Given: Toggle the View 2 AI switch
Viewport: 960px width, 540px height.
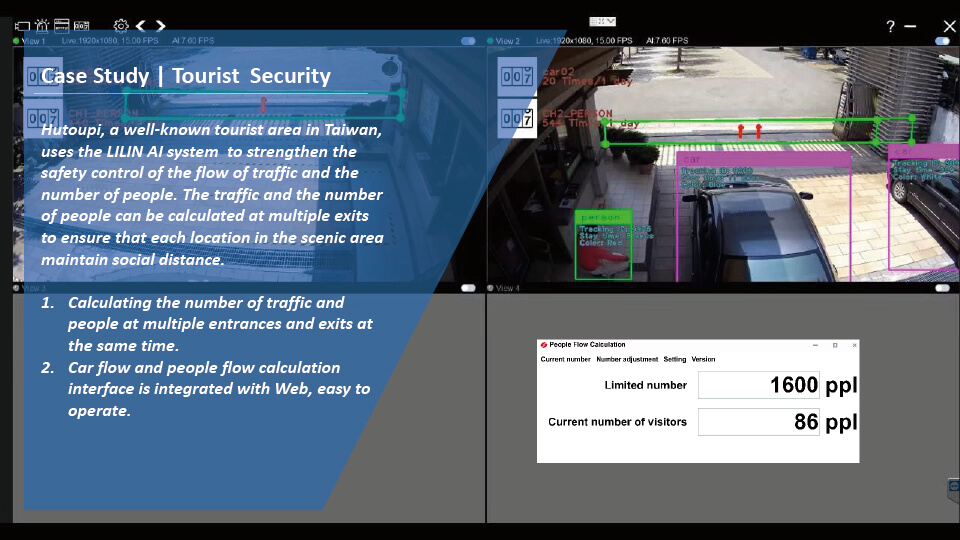Looking at the screenshot, I should click(x=942, y=41).
